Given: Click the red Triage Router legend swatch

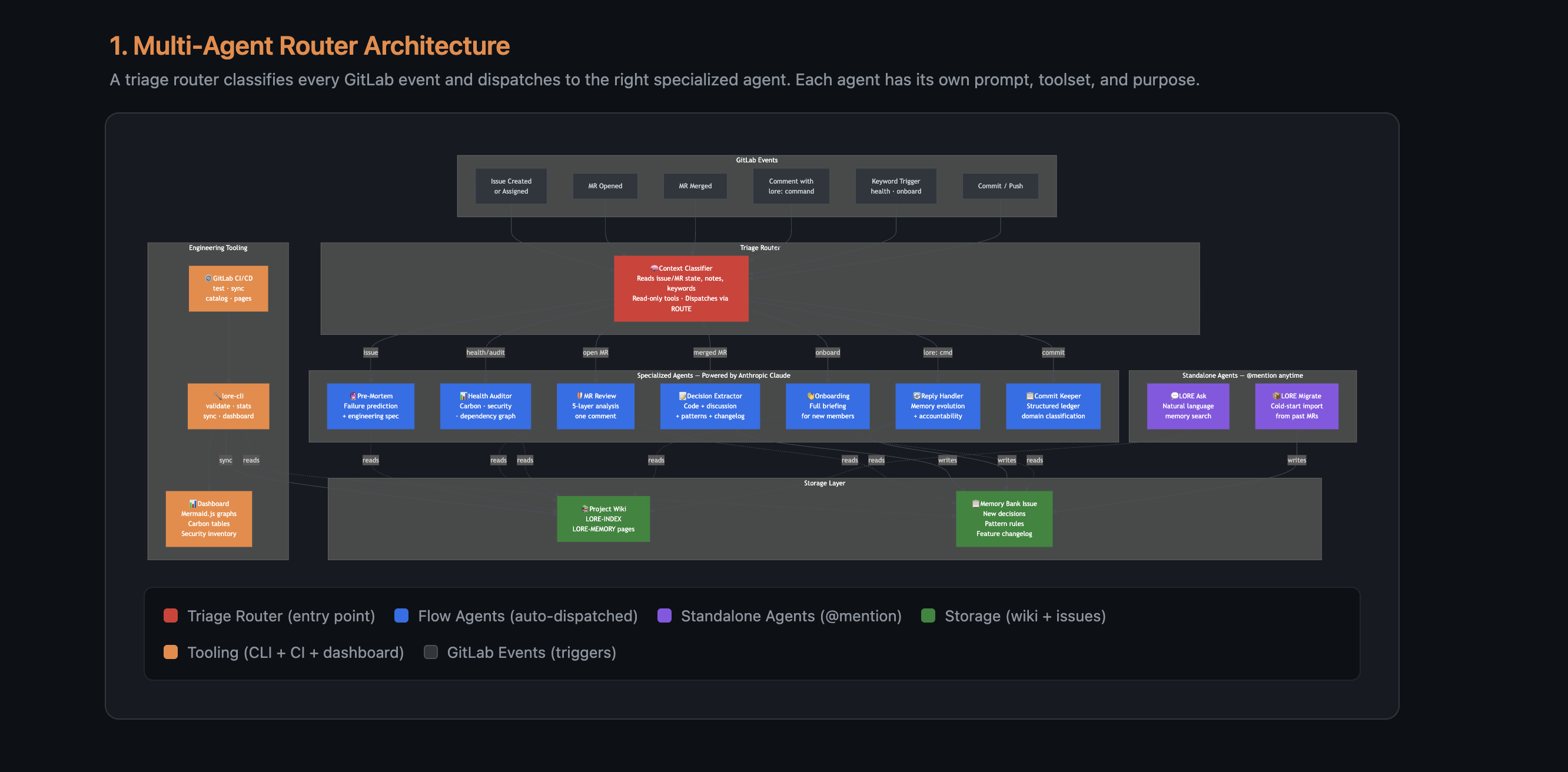Looking at the screenshot, I should click(171, 615).
